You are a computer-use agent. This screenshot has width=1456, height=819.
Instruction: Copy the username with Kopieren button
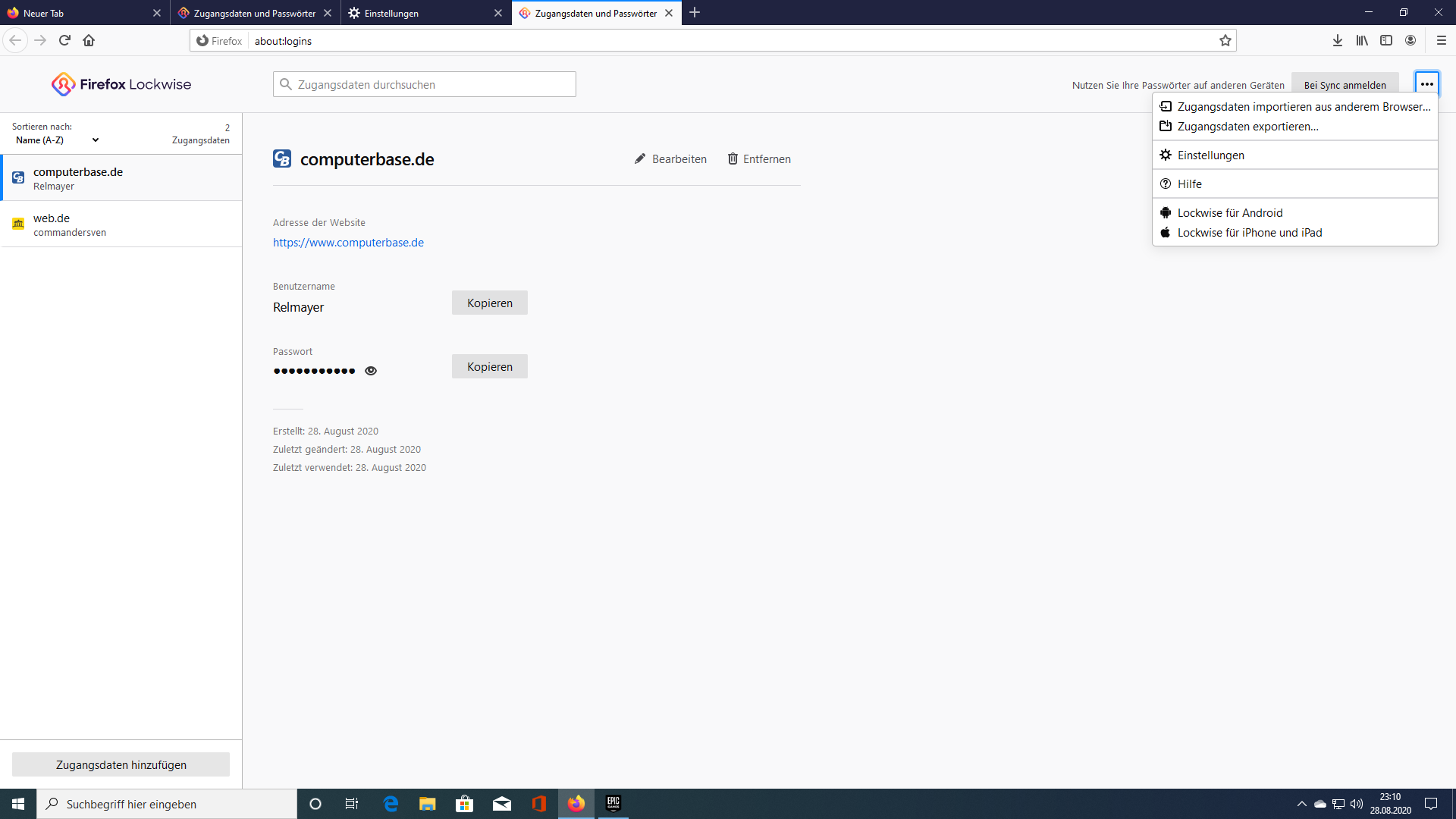pyautogui.click(x=489, y=303)
